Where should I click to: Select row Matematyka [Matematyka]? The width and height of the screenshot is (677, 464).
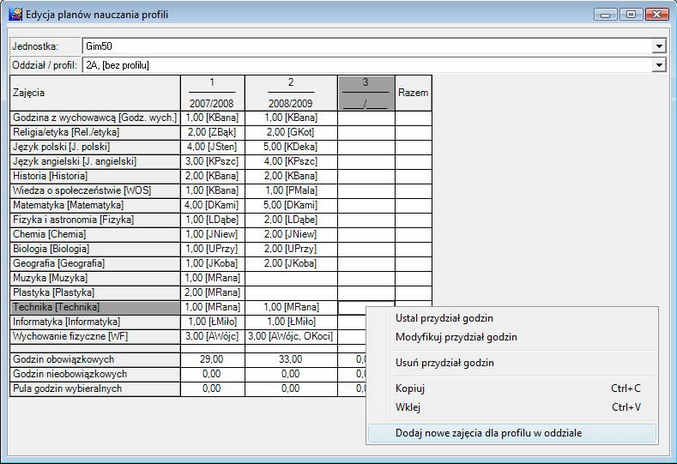tap(95, 205)
